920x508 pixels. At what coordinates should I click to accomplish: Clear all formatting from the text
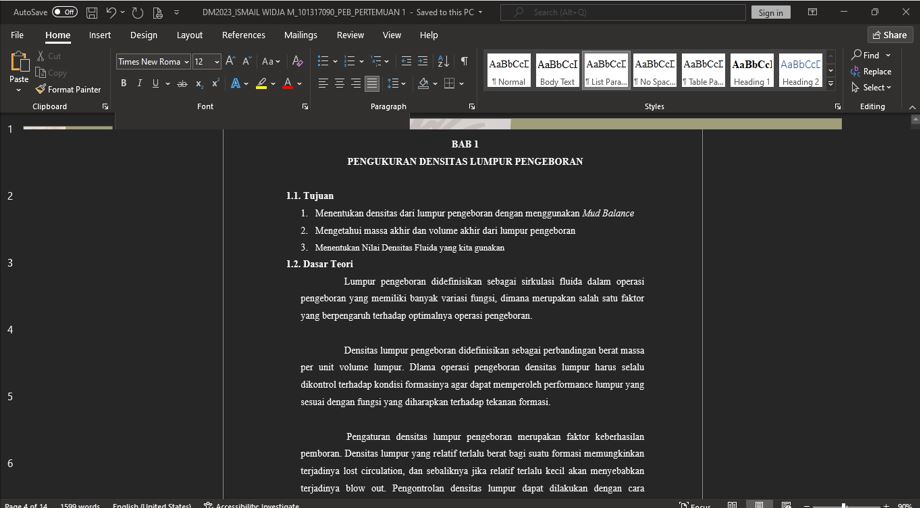(297, 61)
